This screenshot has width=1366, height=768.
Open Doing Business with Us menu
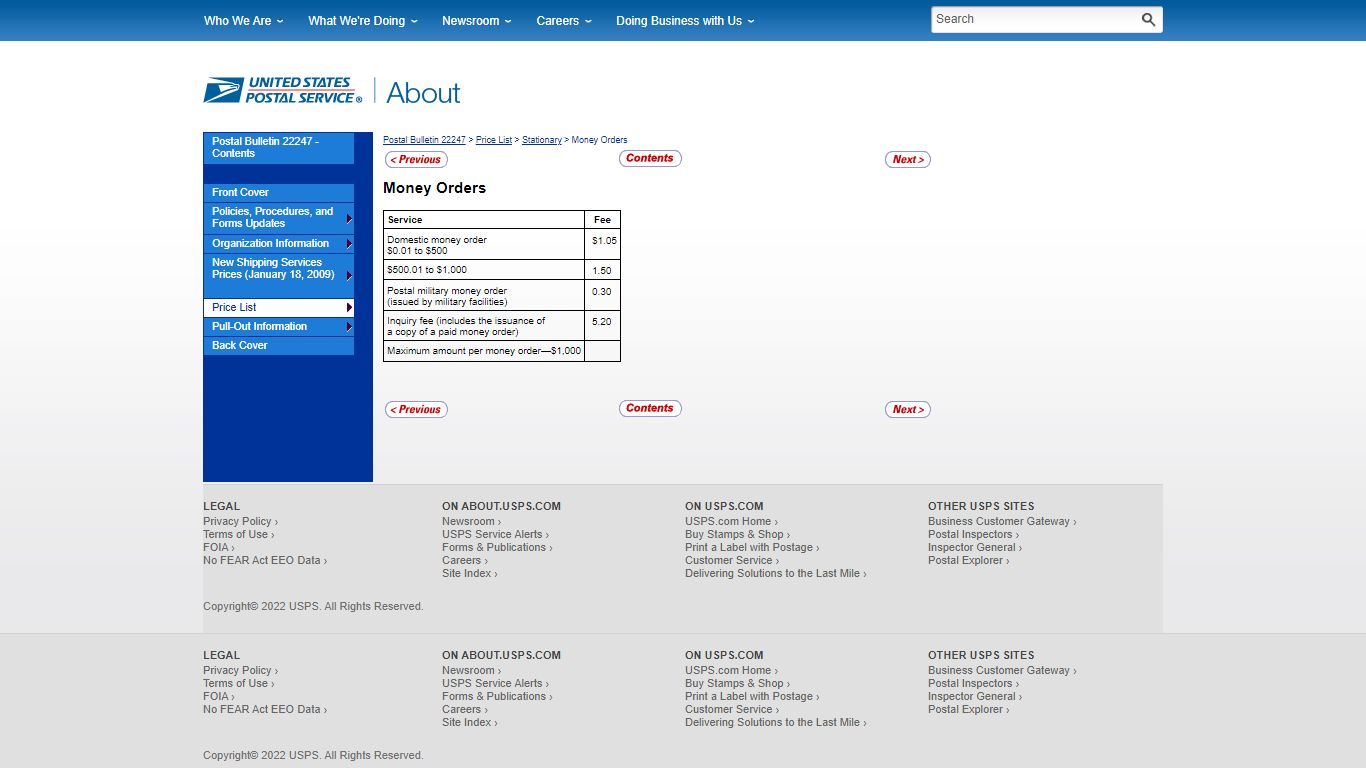click(685, 20)
